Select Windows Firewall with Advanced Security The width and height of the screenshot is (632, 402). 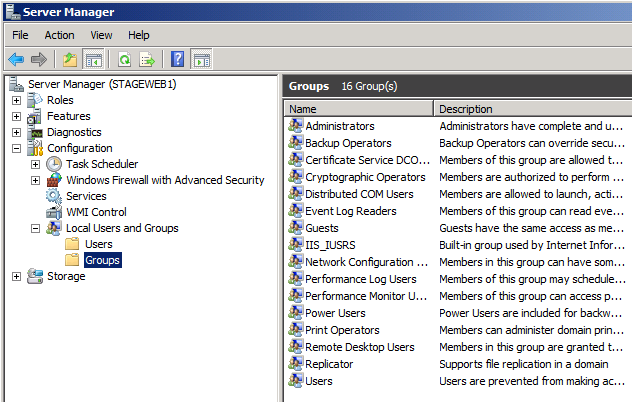point(165,180)
